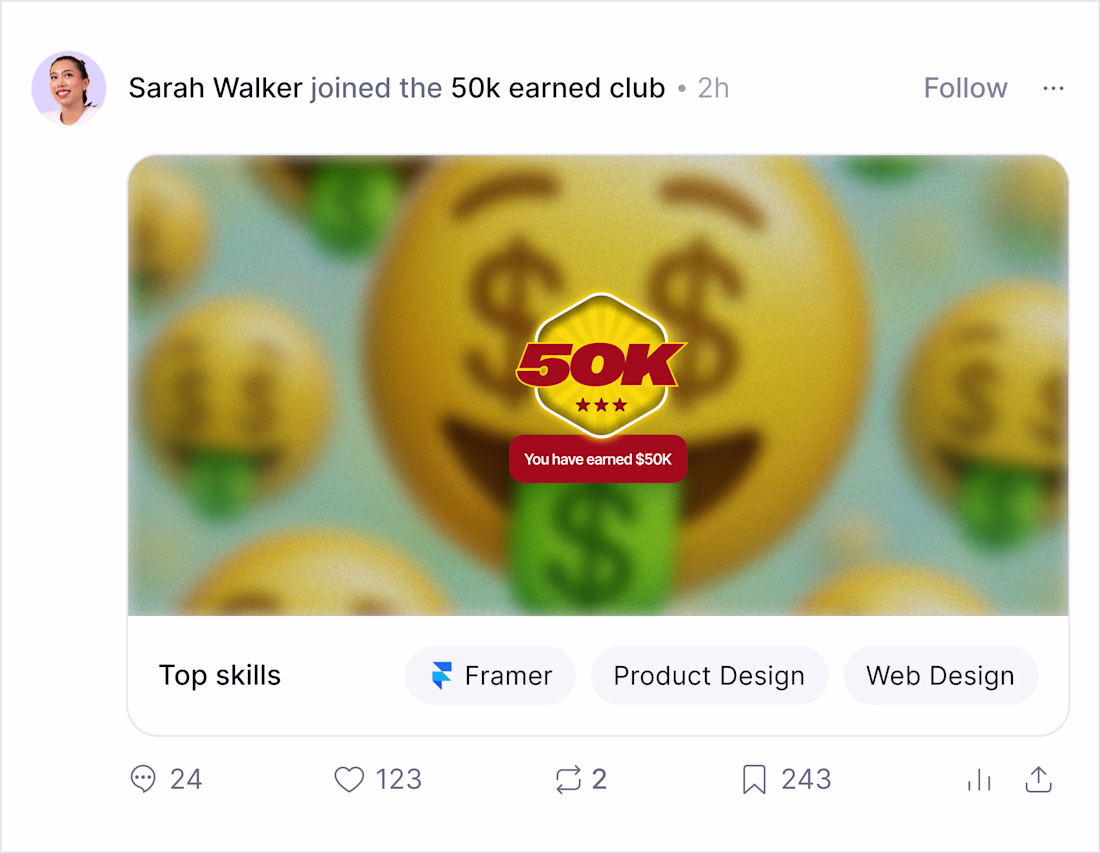Image resolution: width=1100 pixels, height=853 pixels.
Task: Click the repost arrows icon
Action: coord(568,779)
